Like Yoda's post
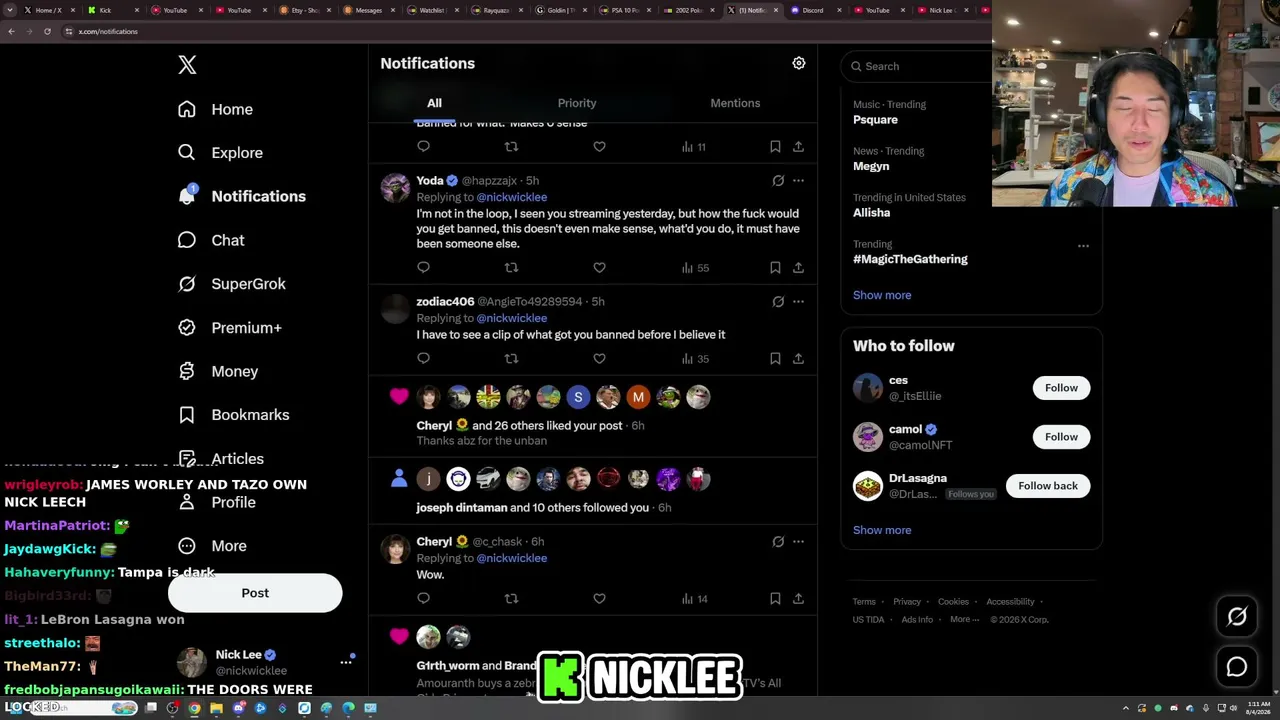Image resolution: width=1280 pixels, height=720 pixels. click(599, 268)
